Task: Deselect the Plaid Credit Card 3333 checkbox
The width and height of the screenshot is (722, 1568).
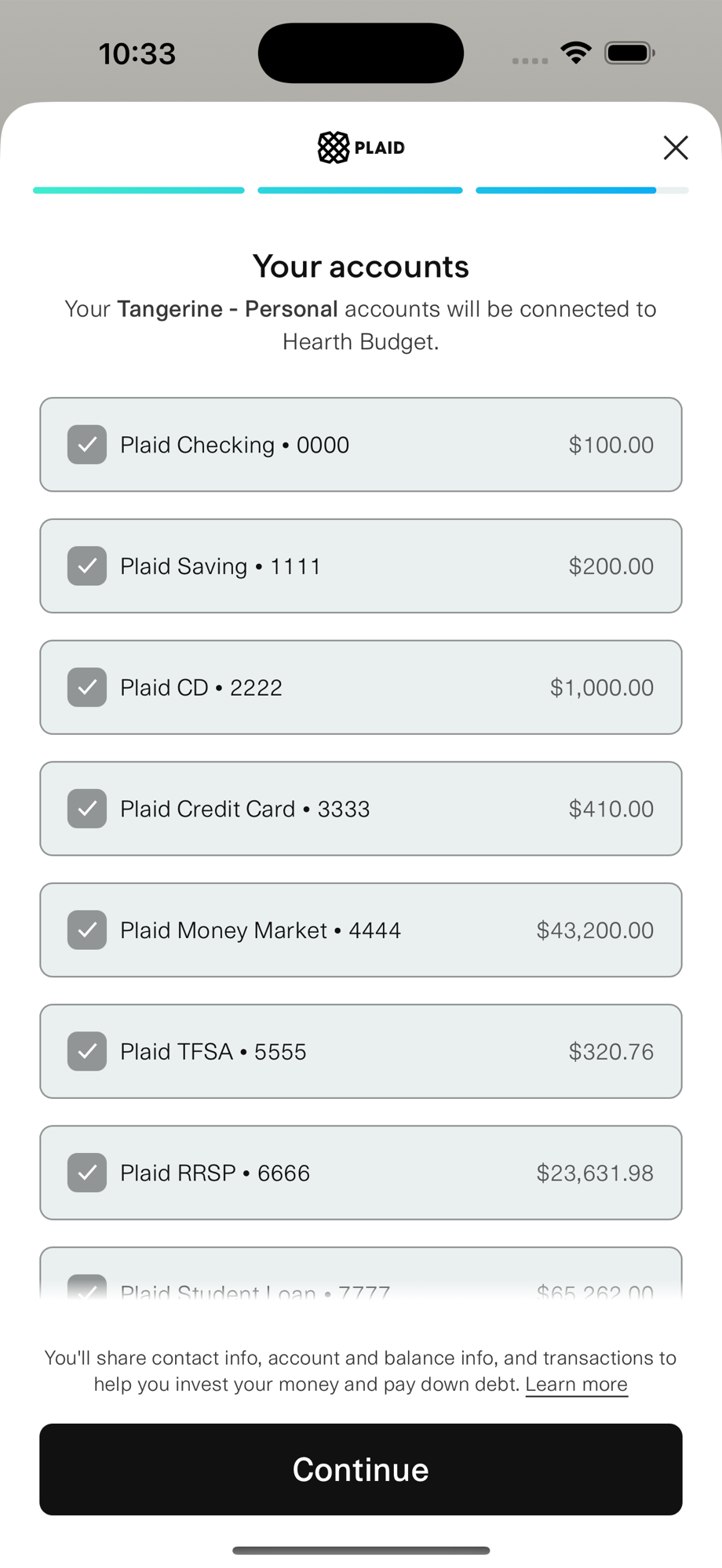Action: coord(87,809)
